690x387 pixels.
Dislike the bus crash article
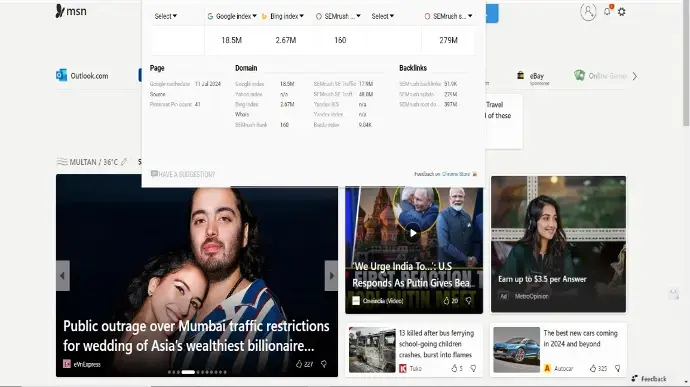pyautogui.click(x=473, y=369)
